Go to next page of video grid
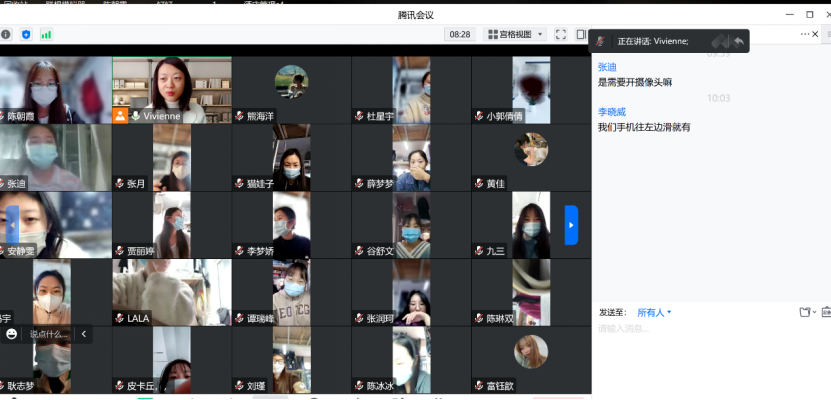This screenshot has height=400, width=831. [x=571, y=225]
